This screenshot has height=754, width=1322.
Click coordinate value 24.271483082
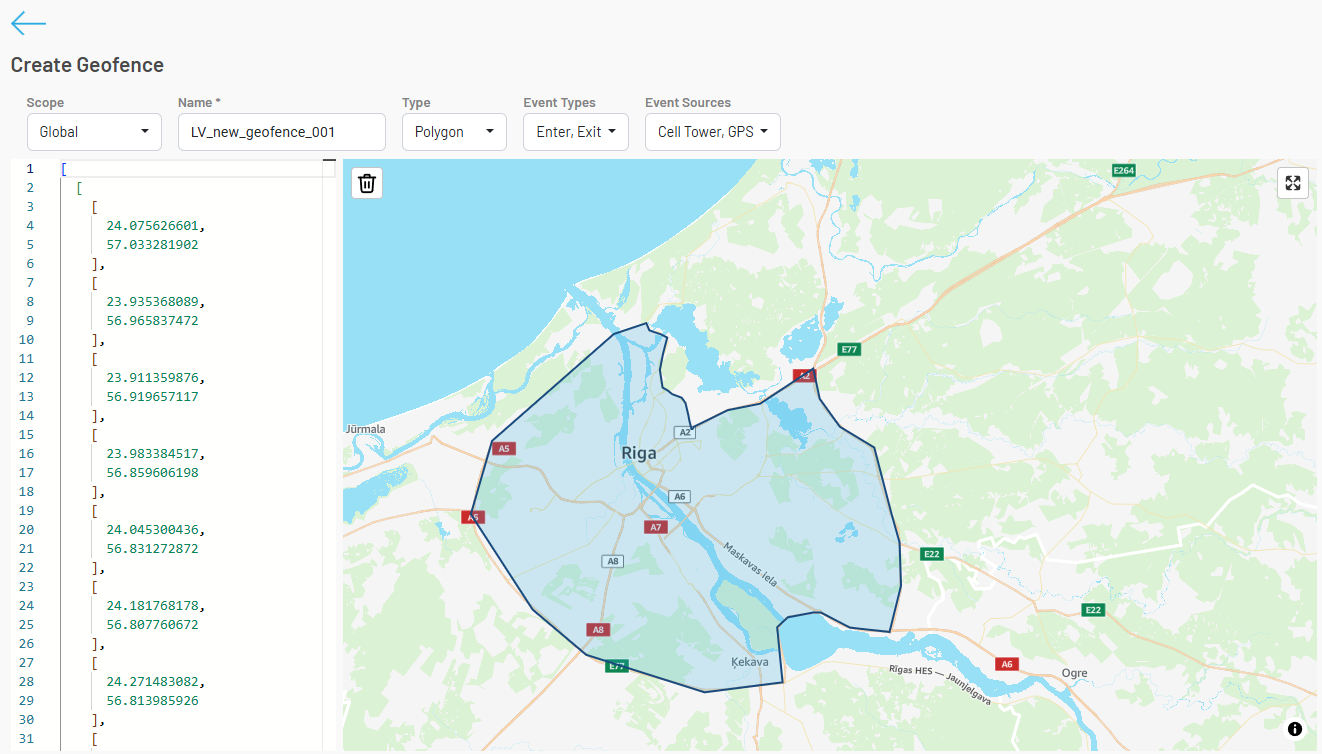click(x=155, y=682)
